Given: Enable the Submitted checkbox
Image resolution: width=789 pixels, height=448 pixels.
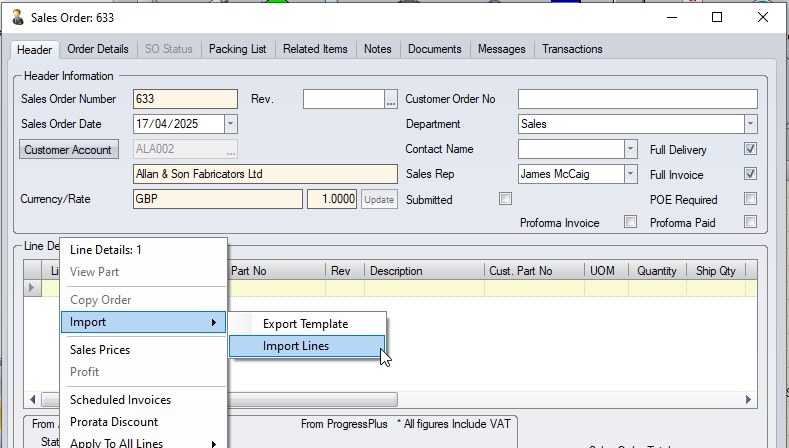Looking at the screenshot, I should point(505,199).
